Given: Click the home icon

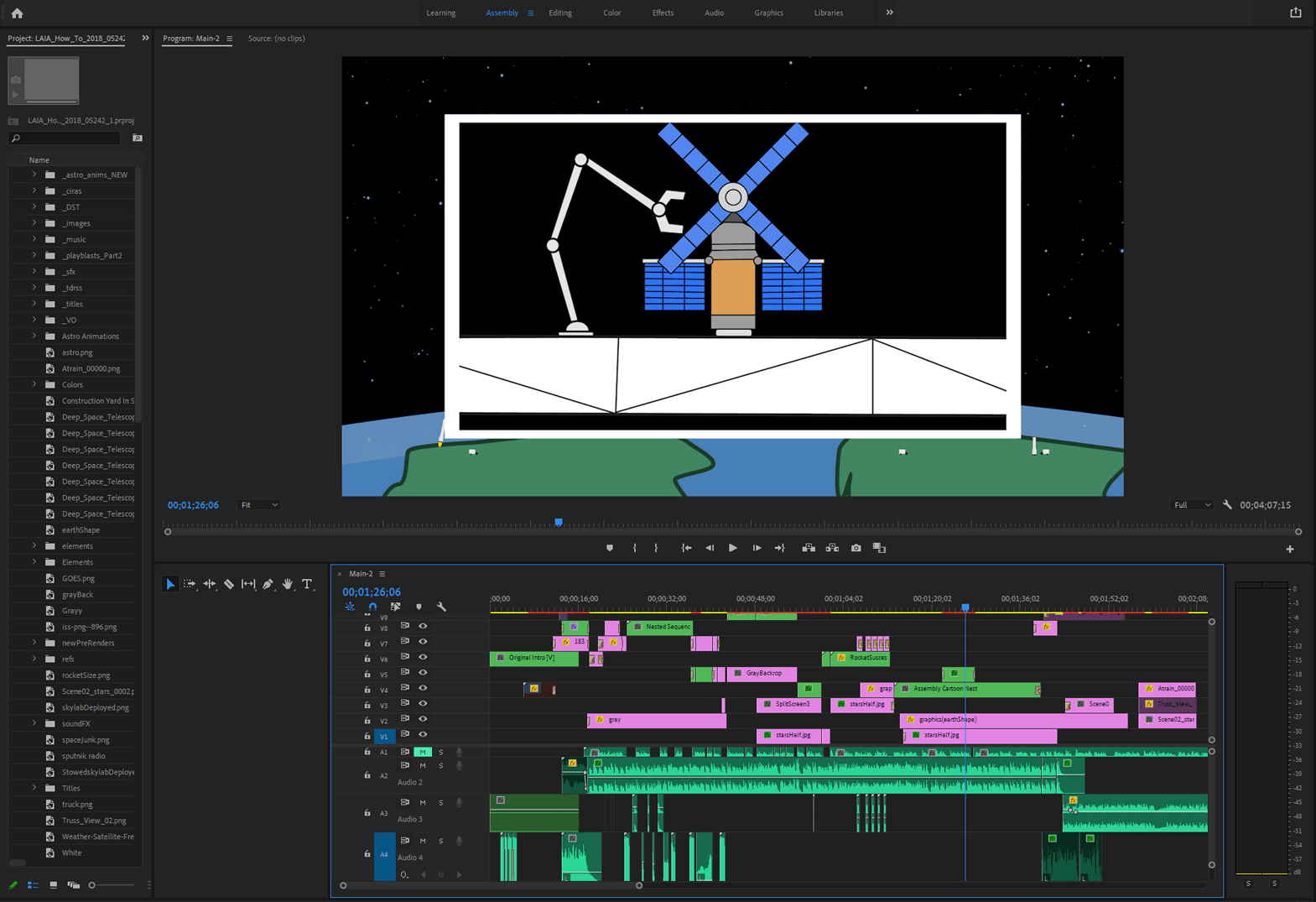Looking at the screenshot, I should (17, 13).
